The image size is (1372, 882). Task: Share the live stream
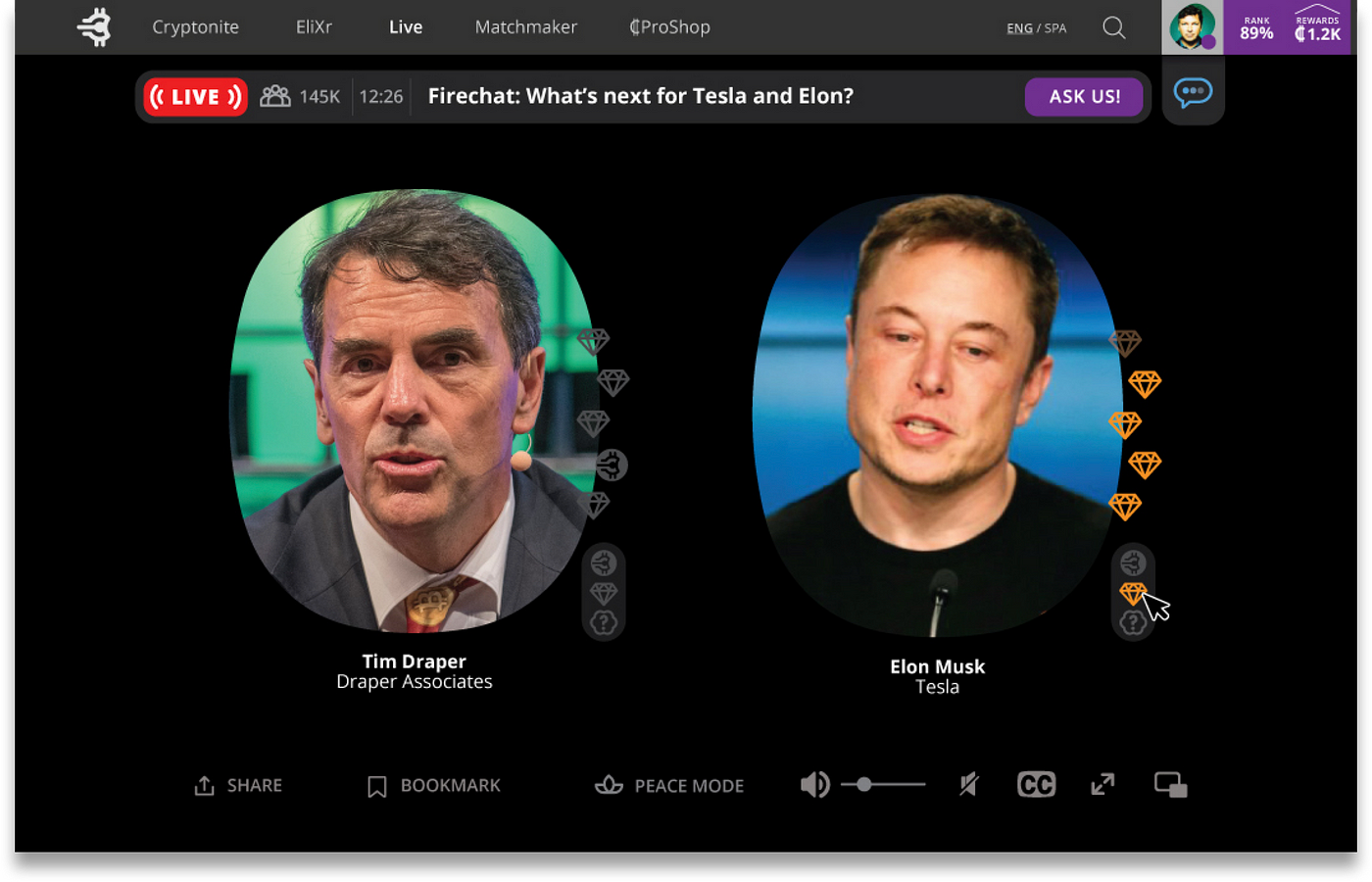238,786
